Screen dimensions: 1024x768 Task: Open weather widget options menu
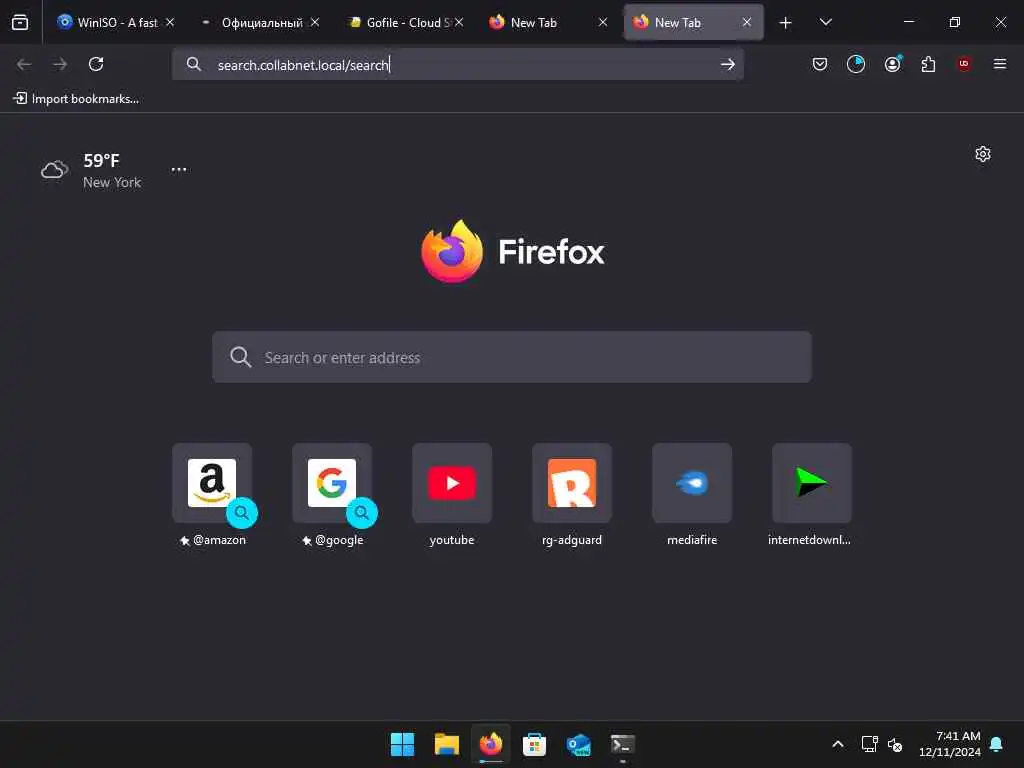[179, 170]
